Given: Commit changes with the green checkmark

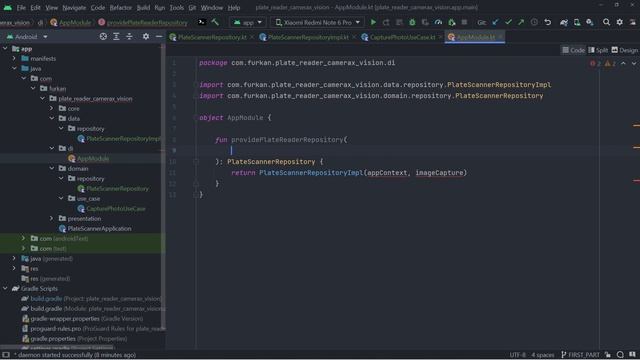Looking at the screenshot, I should [x=508, y=22].
